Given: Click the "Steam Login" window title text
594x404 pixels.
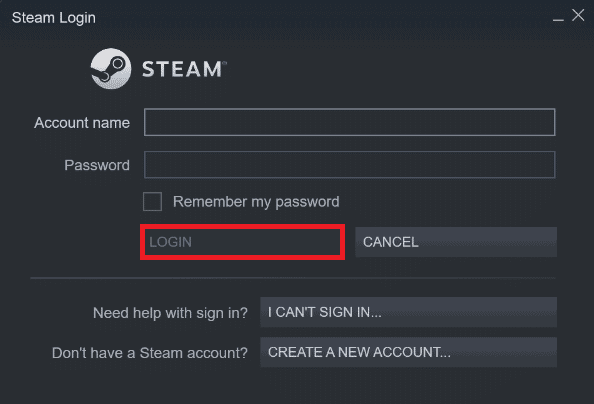Looking at the screenshot, I should coord(53,18).
